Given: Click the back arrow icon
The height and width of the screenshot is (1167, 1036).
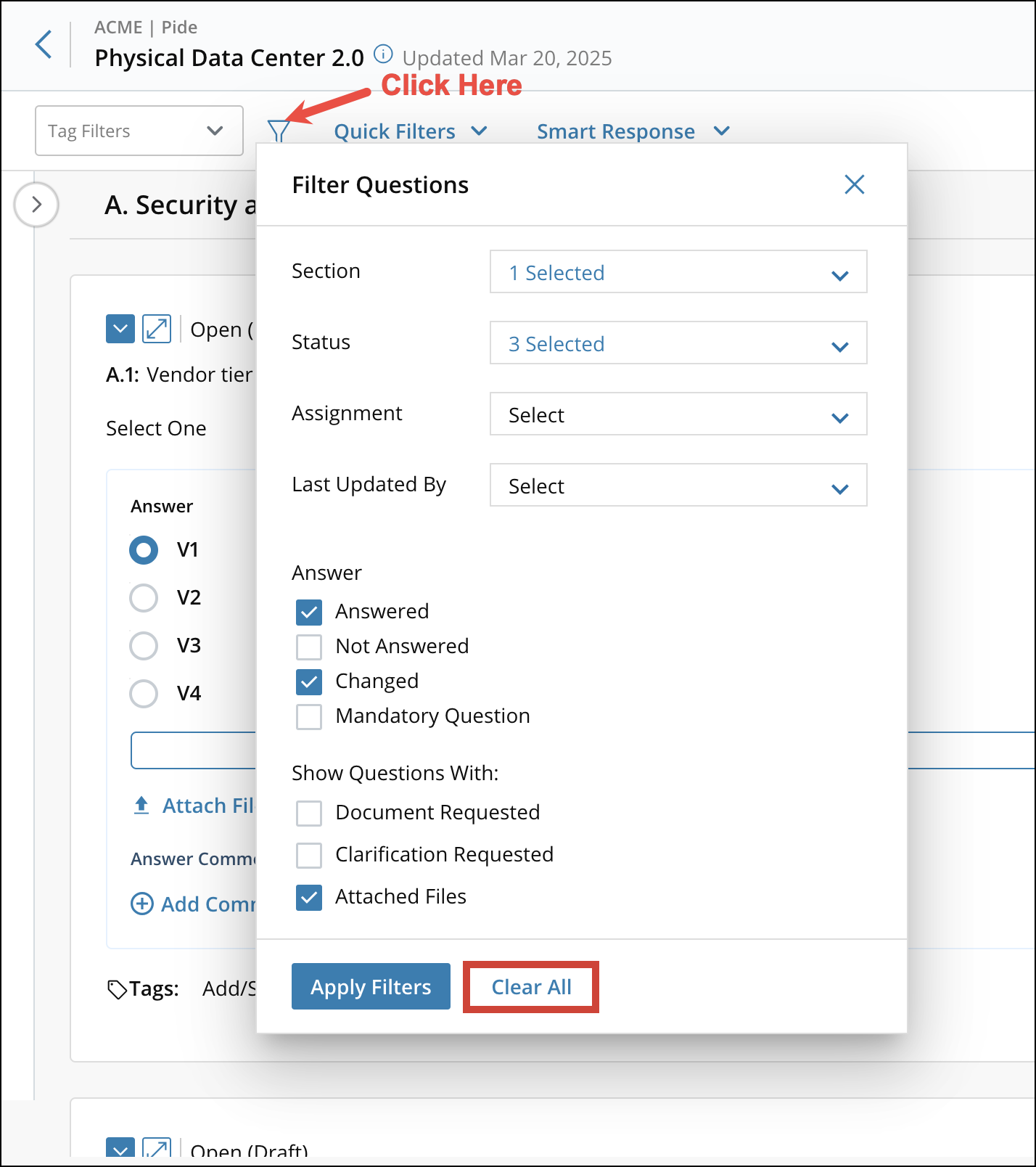Looking at the screenshot, I should pyautogui.click(x=44, y=44).
